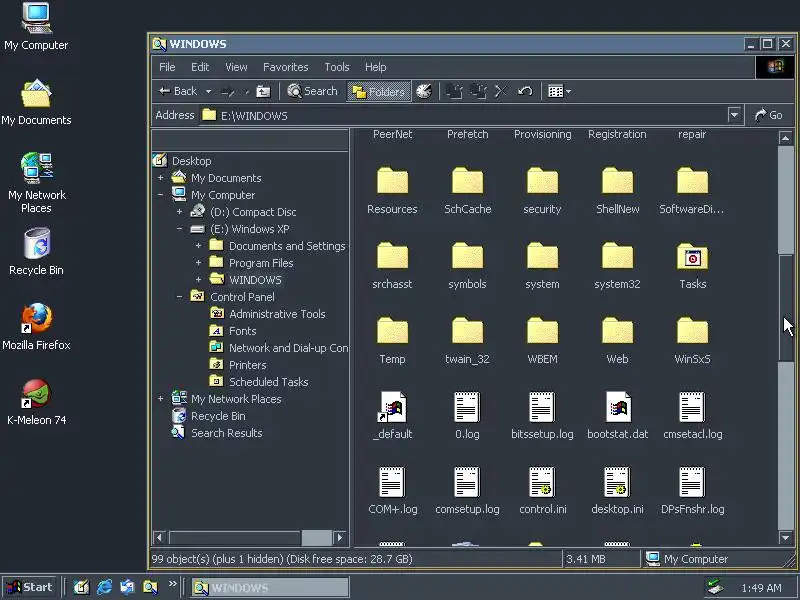Screen dimensions: 800x600
Task: Collapse My Computer in folder tree
Action: (x=160, y=194)
